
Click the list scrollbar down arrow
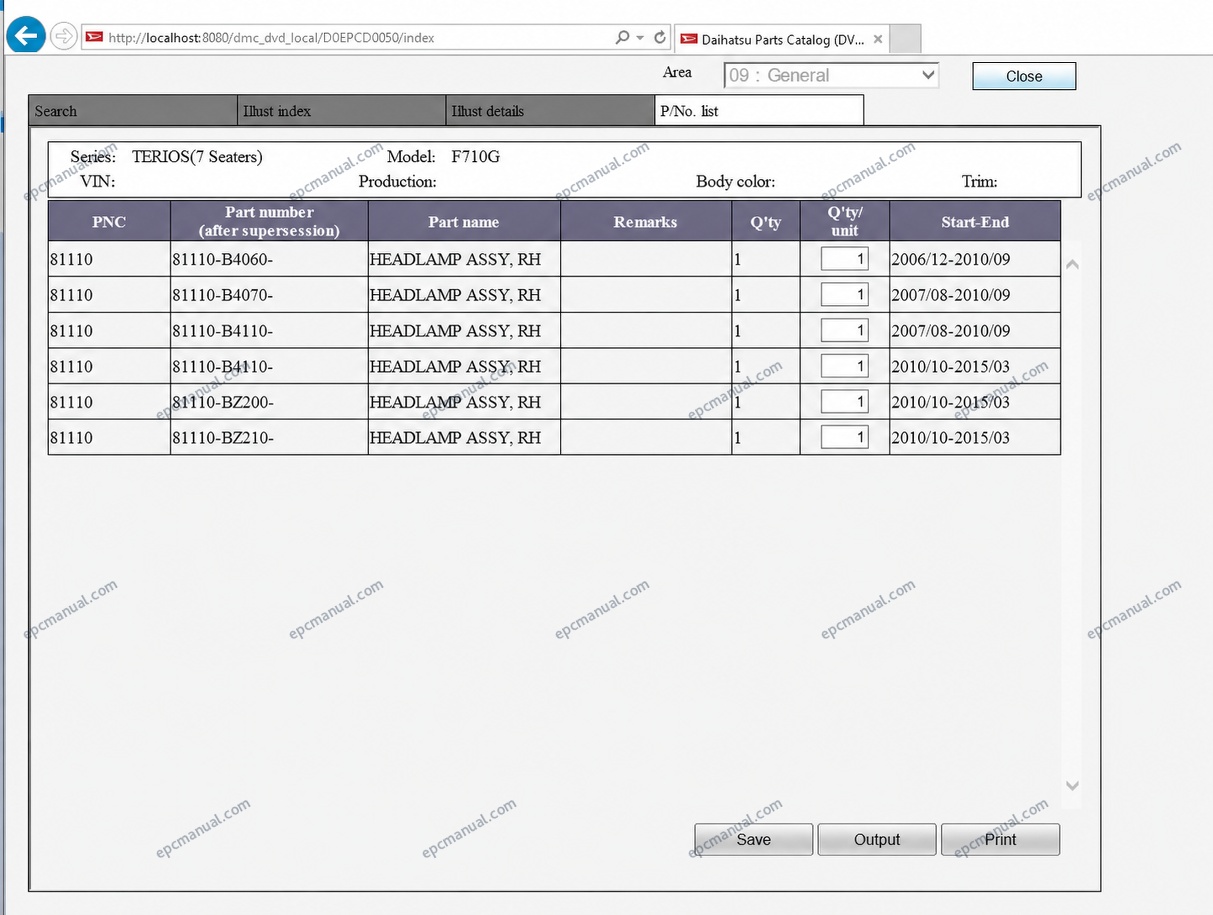(1072, 786)
